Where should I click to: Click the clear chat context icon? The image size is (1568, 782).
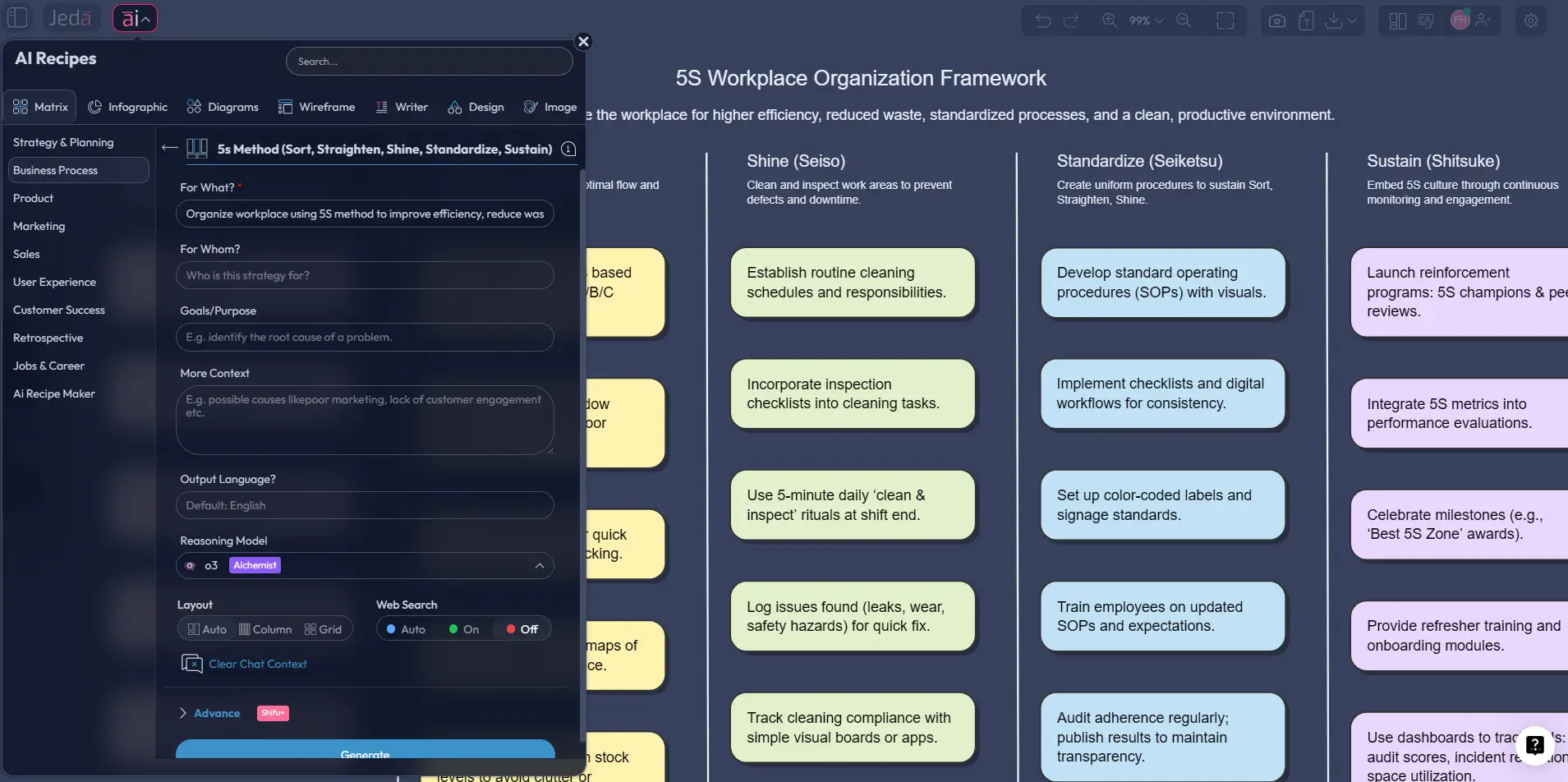coord(191,664)
